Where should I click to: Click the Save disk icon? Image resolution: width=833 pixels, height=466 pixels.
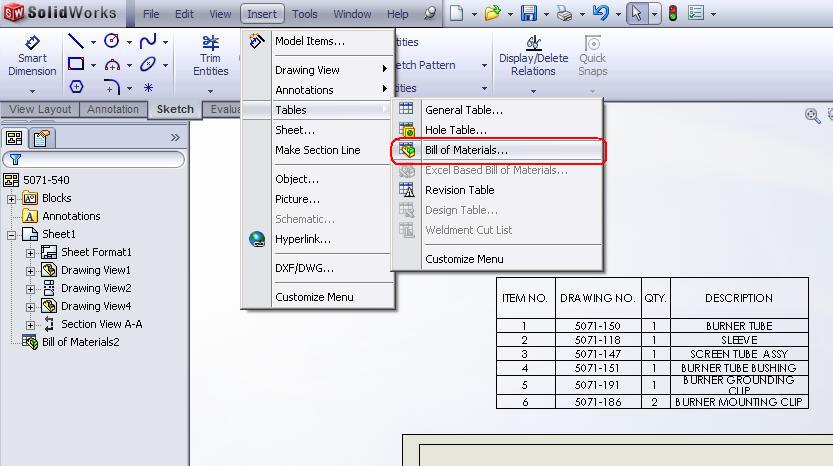pos(529,13)
